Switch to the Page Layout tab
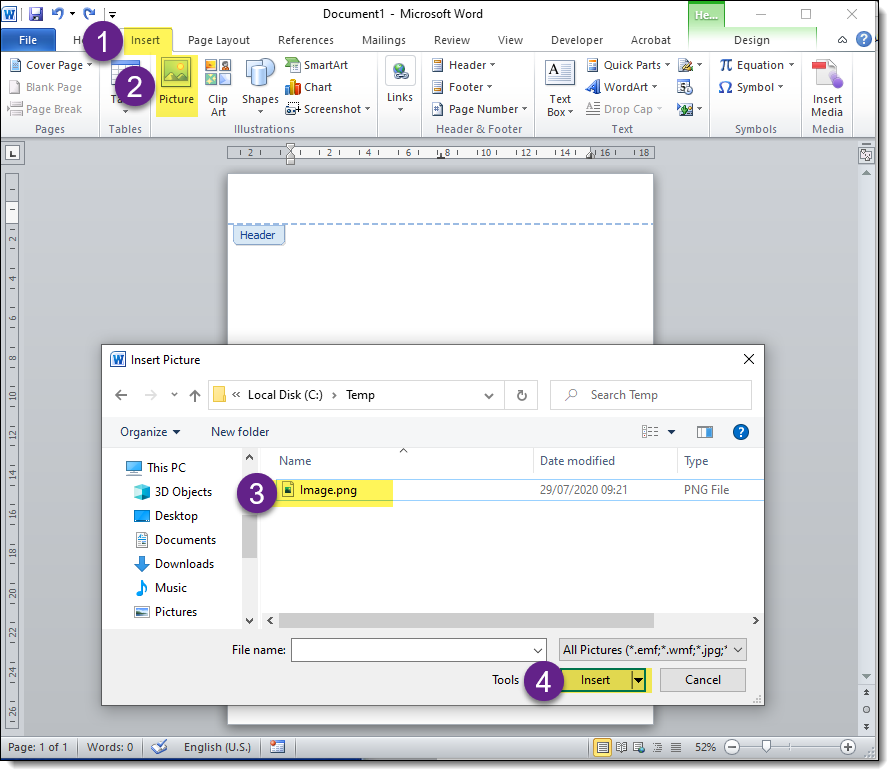Viewport: 894px width, 776px height. coord(219,40)
